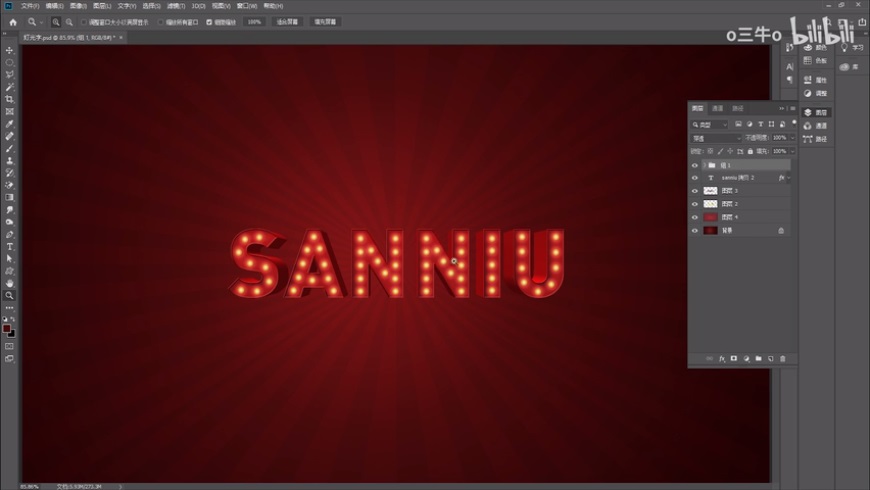
Task: Select the Crop tool
Action: pyautogui.click(x=10, y=99)
